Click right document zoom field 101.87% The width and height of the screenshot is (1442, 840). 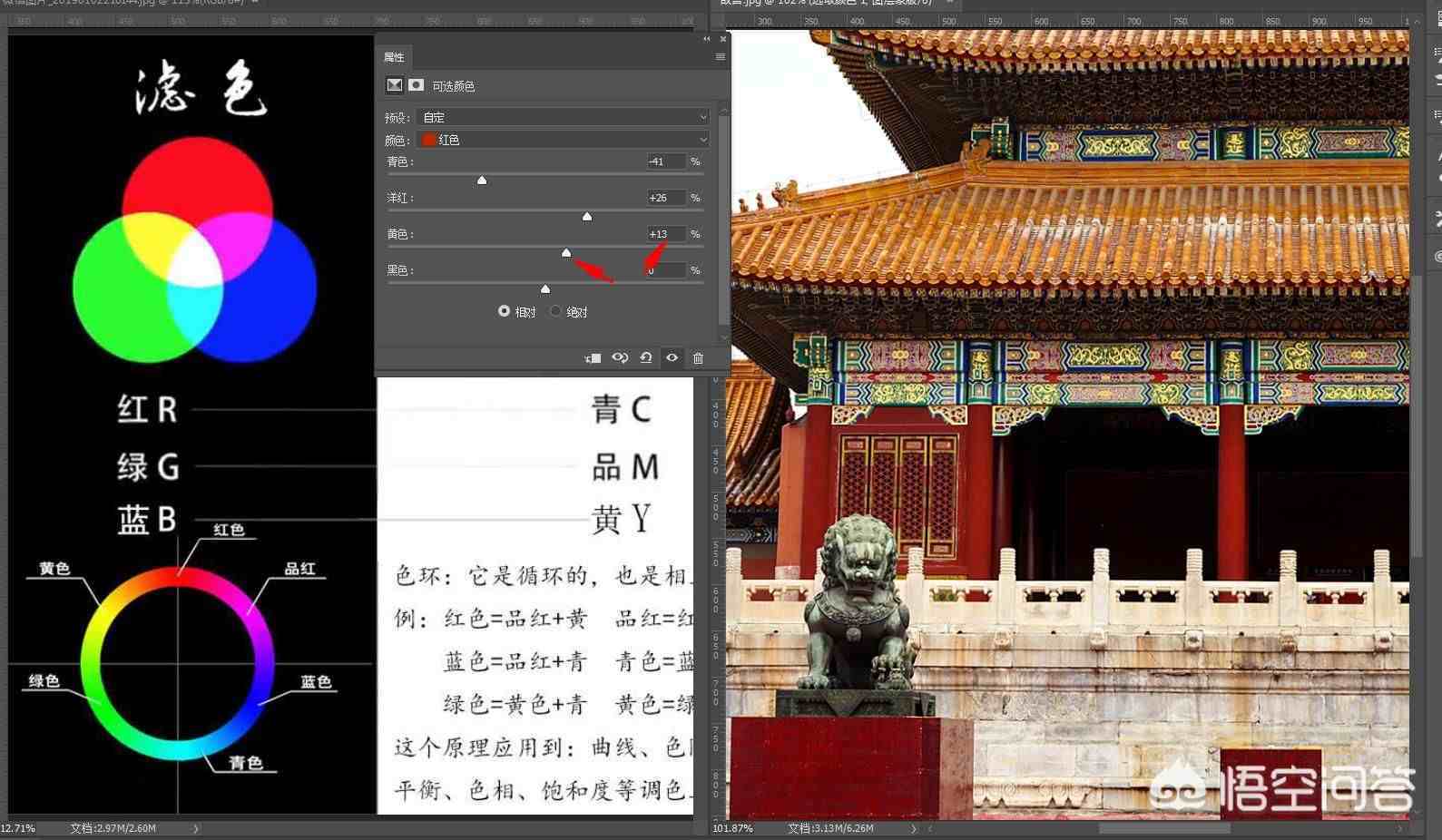tap(732, 828)
